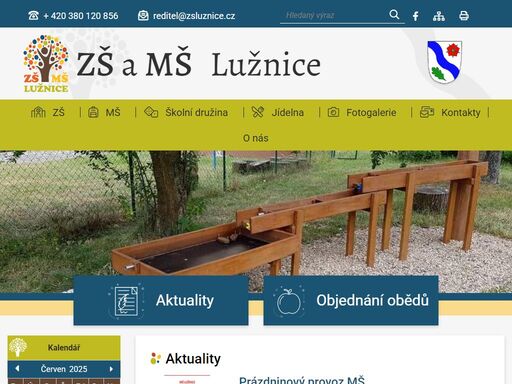Click the magnifier search icon
Image resolution: width=512 pixels, height=384 pixels.
tap(394, 14)
